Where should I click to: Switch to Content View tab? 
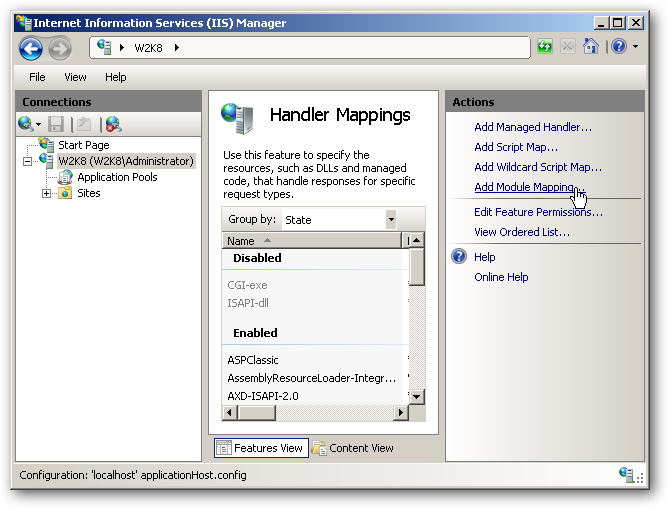point(353,448)
